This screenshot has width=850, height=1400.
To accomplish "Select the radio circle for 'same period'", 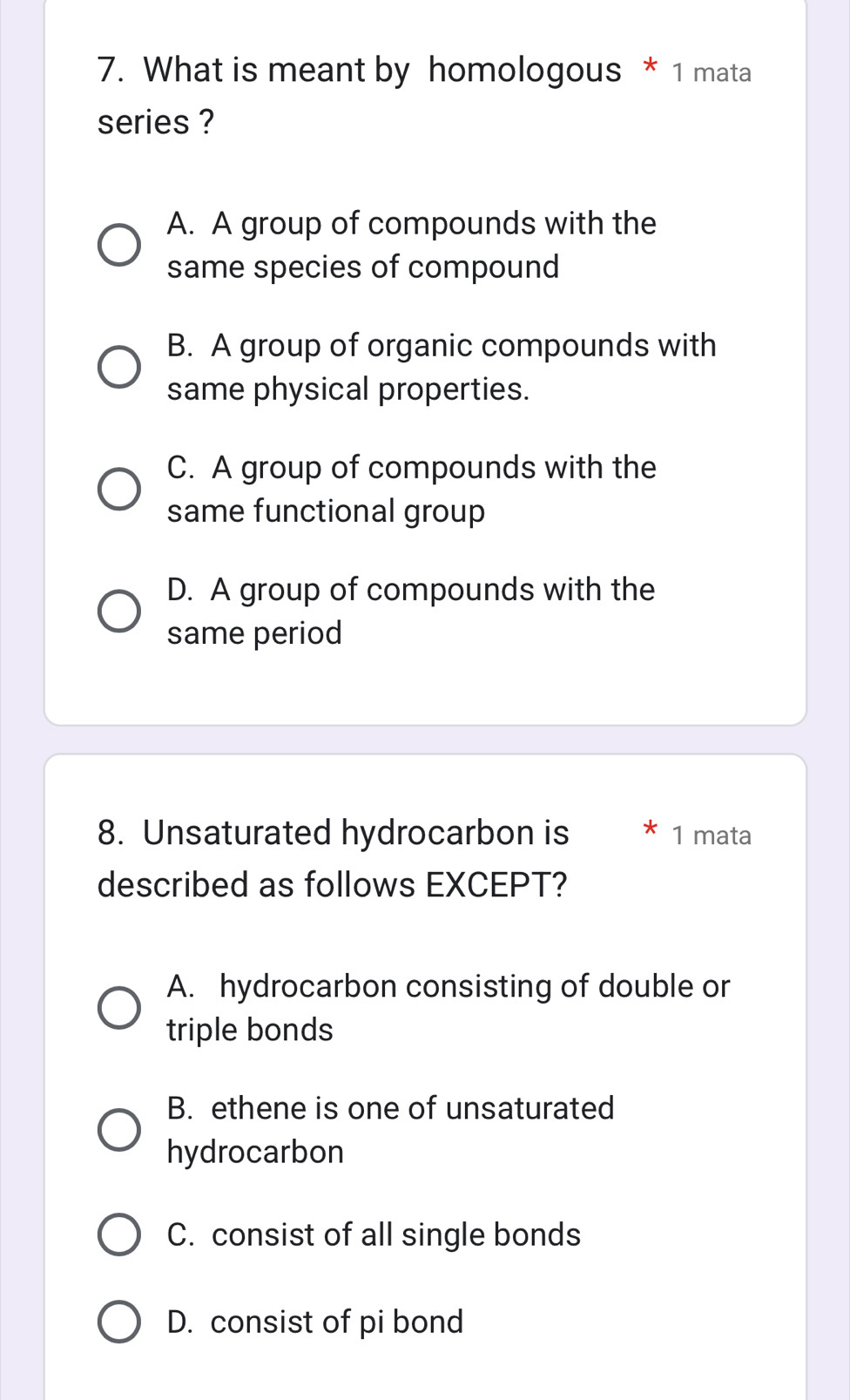I will tap(118, 612).
